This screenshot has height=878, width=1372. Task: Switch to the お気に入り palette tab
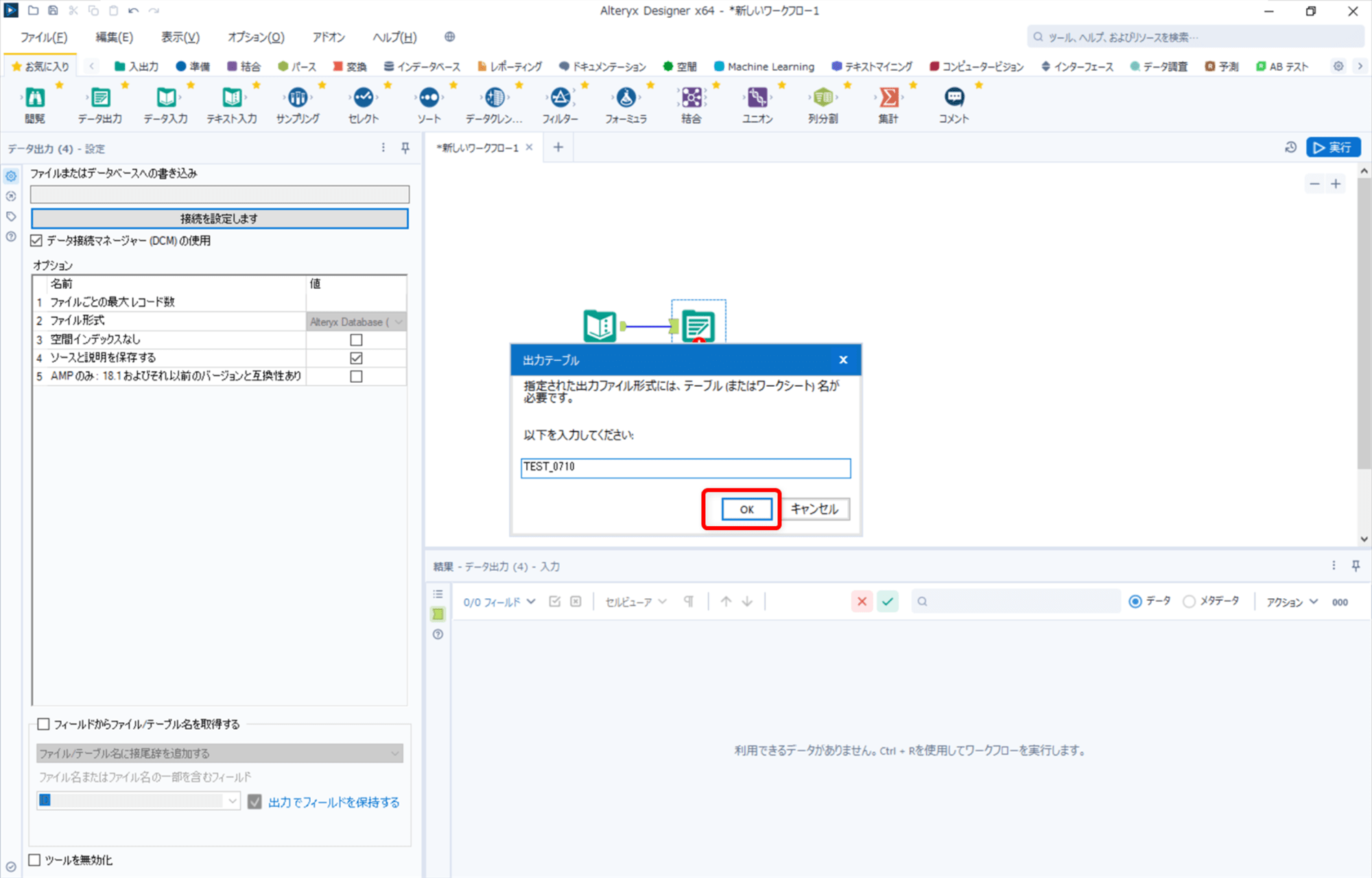tap(40, 67)
